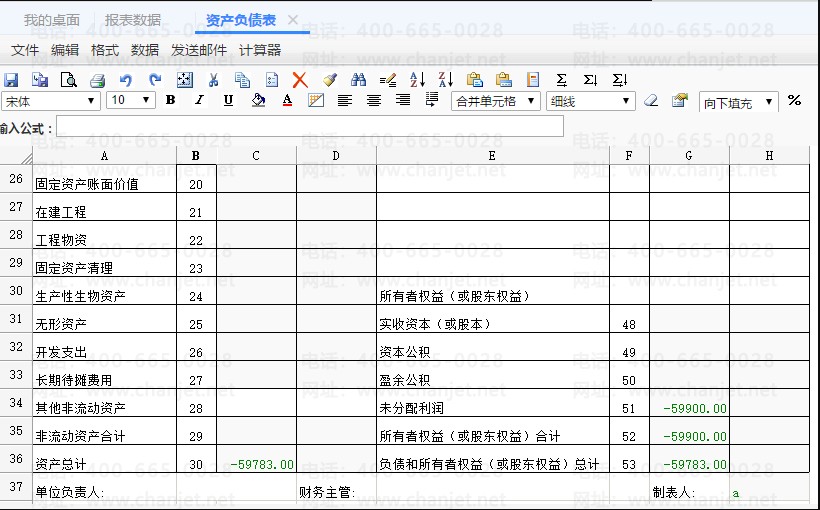This screenshot has height=510, width=820.
Task: Click the list-document icon next to the red X
Action: [272, 80]
